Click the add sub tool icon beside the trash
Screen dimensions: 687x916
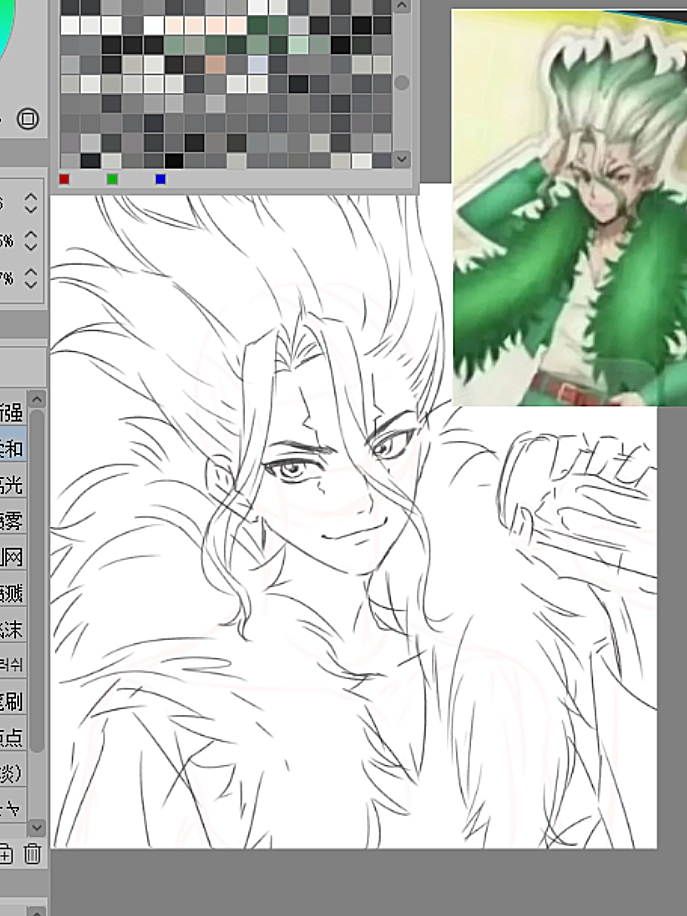click(5, 854)
